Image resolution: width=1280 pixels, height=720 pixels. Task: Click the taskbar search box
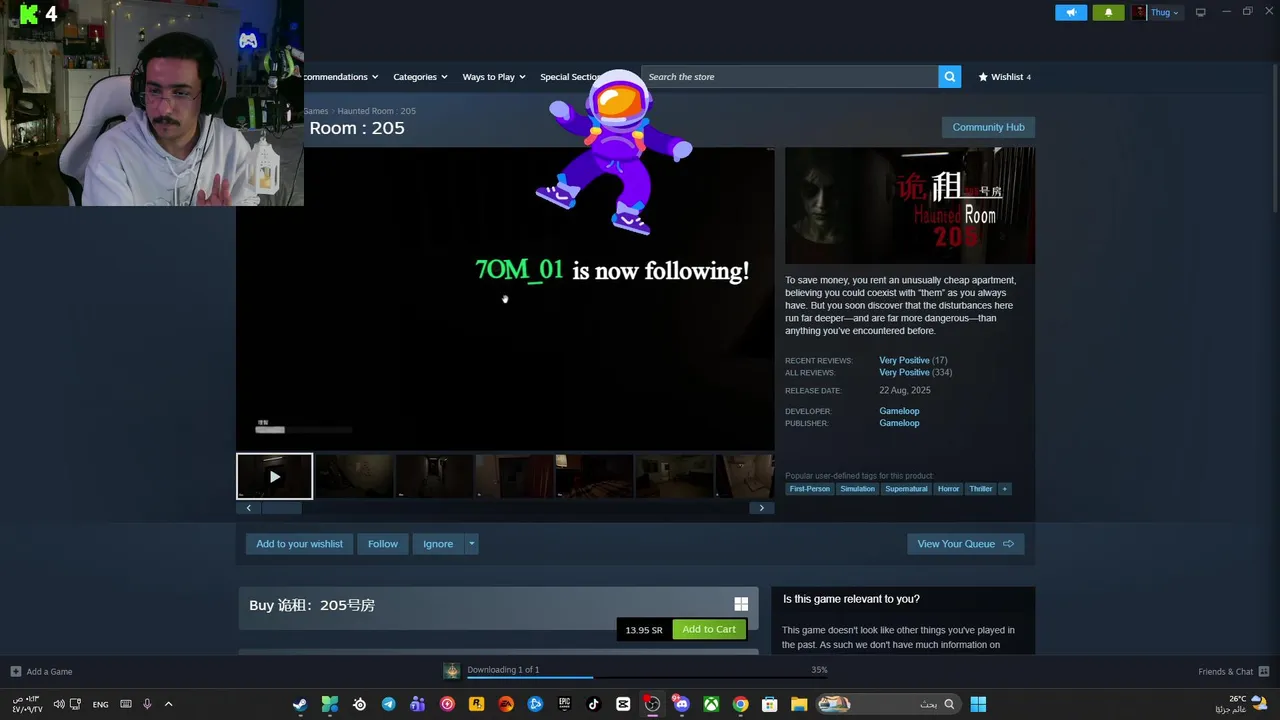point(887,704)
